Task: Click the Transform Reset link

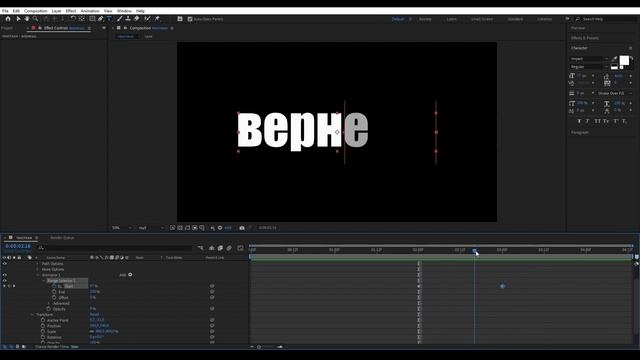Action: coord(94,315)
